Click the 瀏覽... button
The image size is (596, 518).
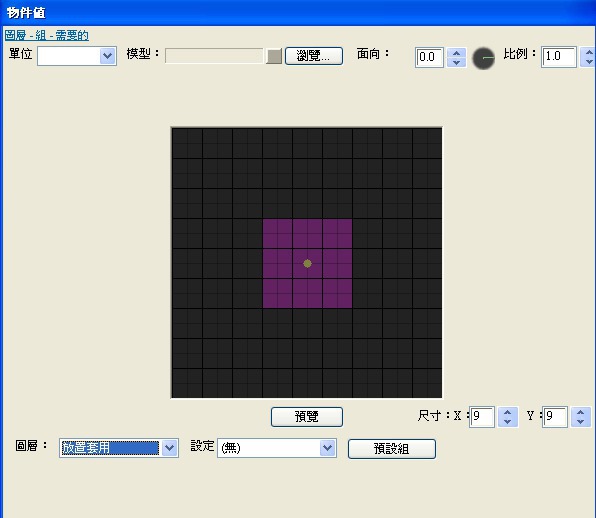pyautogui.click(x=314, y=56)
